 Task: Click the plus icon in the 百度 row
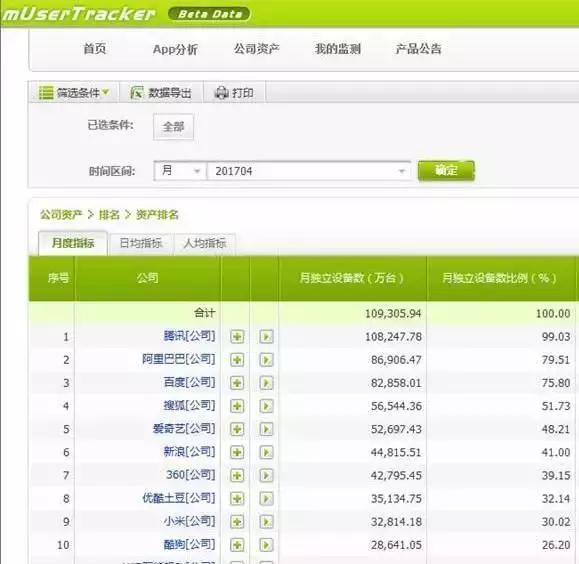tap(237, 383)
